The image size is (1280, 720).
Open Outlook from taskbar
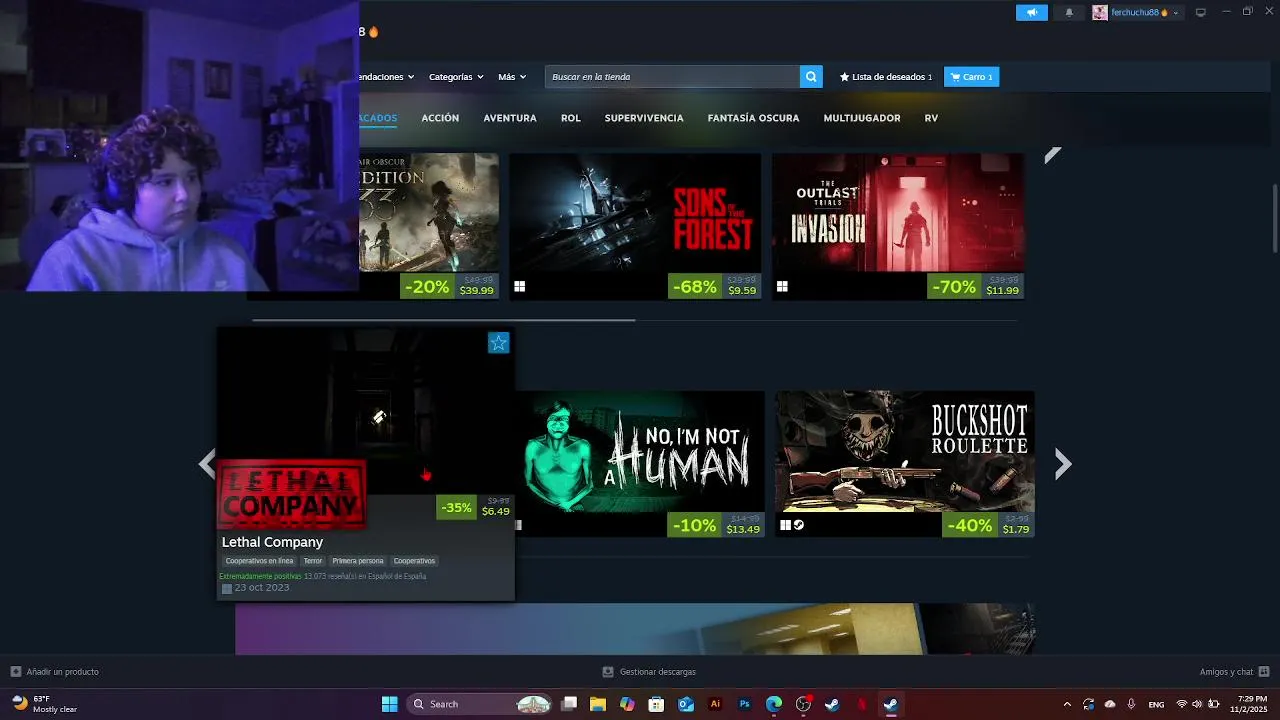[686, 704]
